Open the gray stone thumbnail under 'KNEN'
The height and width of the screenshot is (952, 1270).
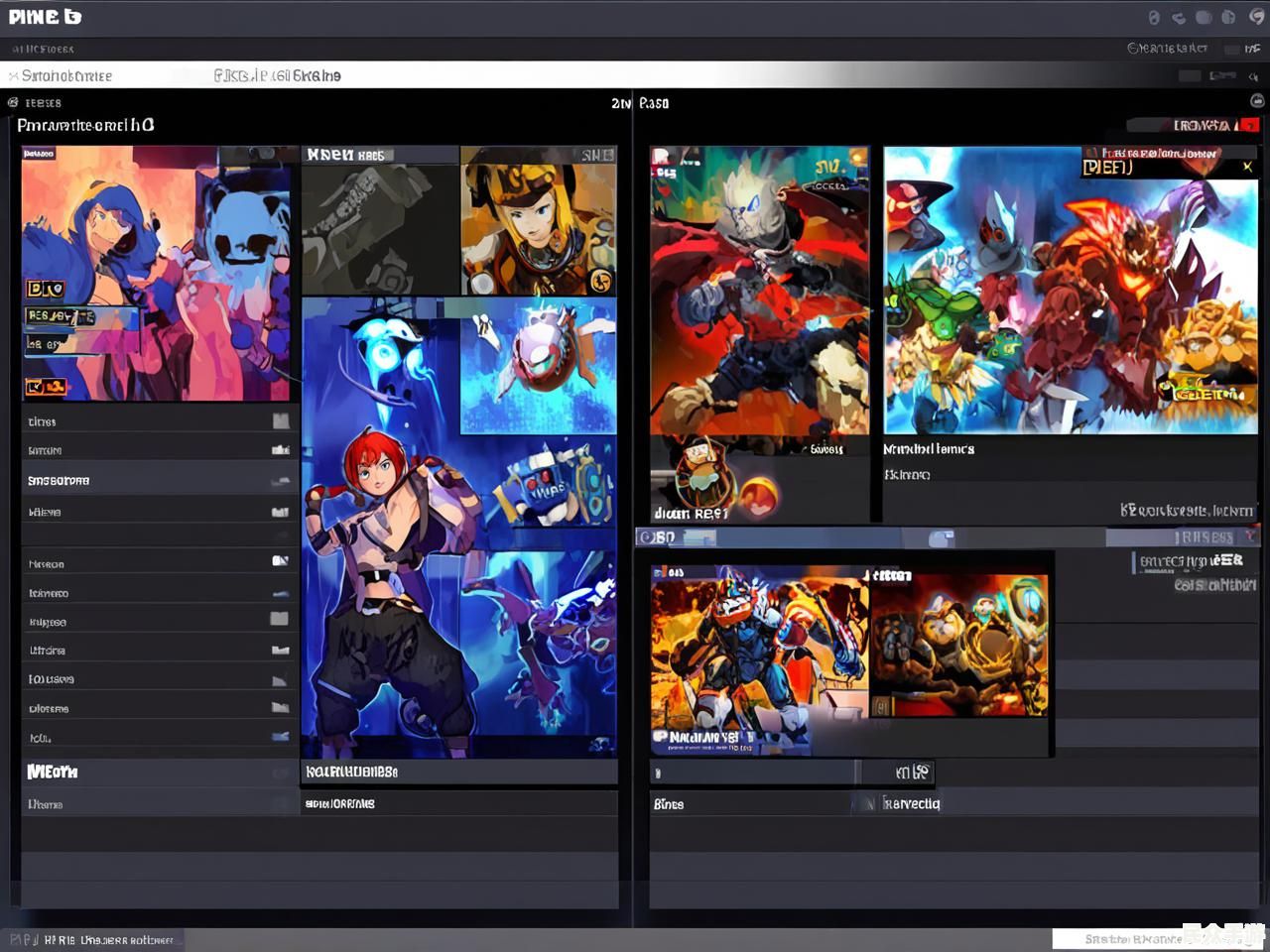380,229
